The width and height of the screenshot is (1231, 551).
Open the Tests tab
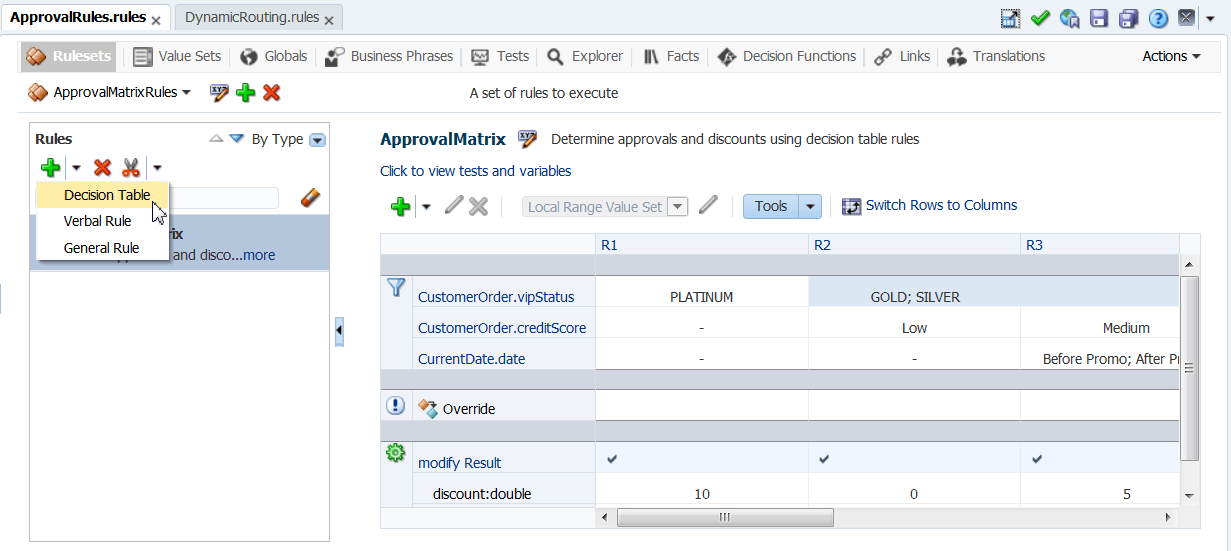click(x=500, y=56)
